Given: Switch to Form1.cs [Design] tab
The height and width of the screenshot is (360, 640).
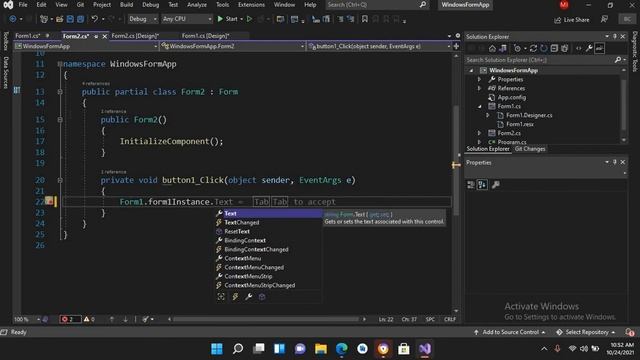Looking at the screenshot, I should pyautogui.click(x=206, y=36).
